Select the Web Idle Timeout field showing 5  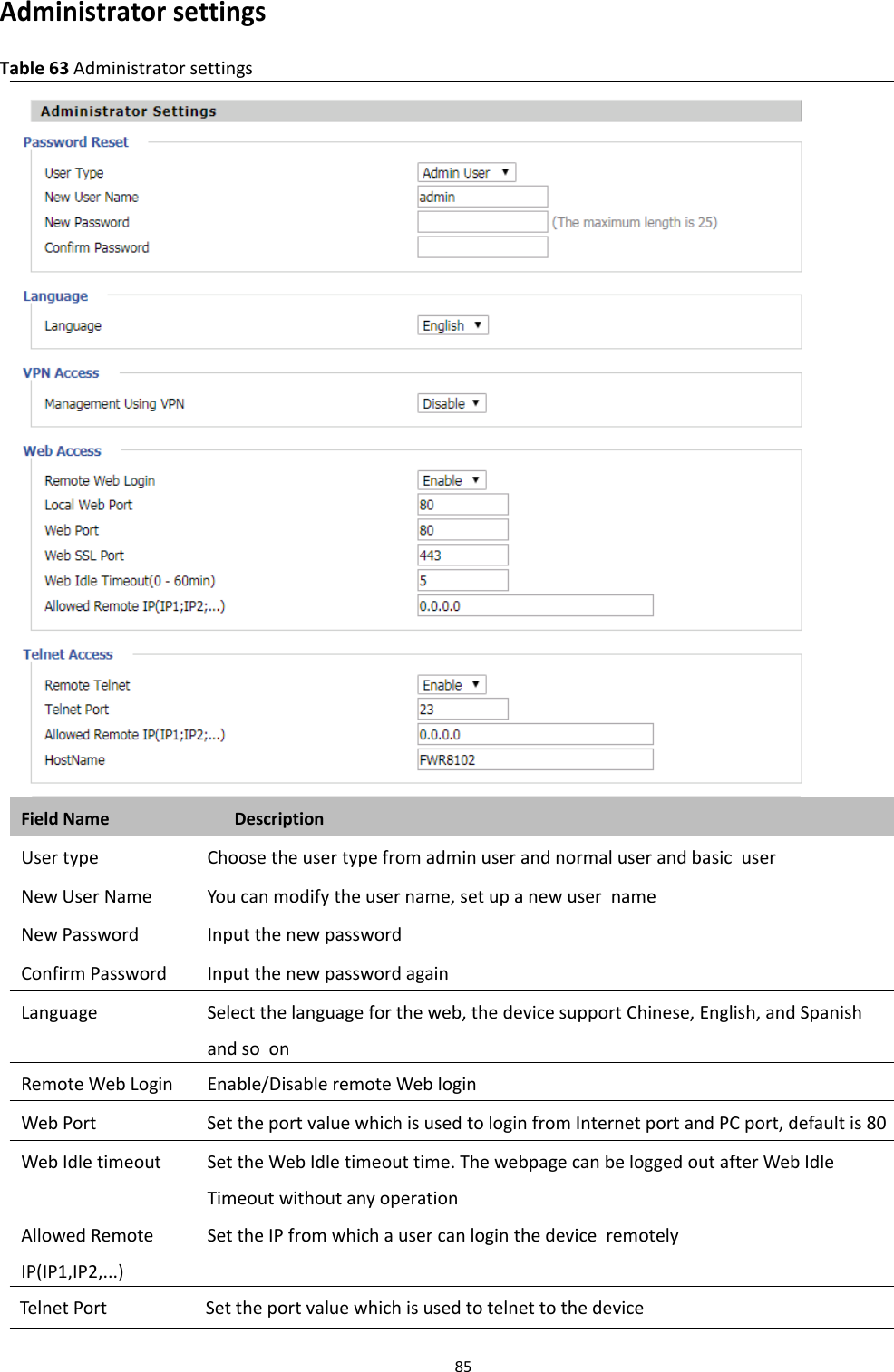[x=462, y=580]
